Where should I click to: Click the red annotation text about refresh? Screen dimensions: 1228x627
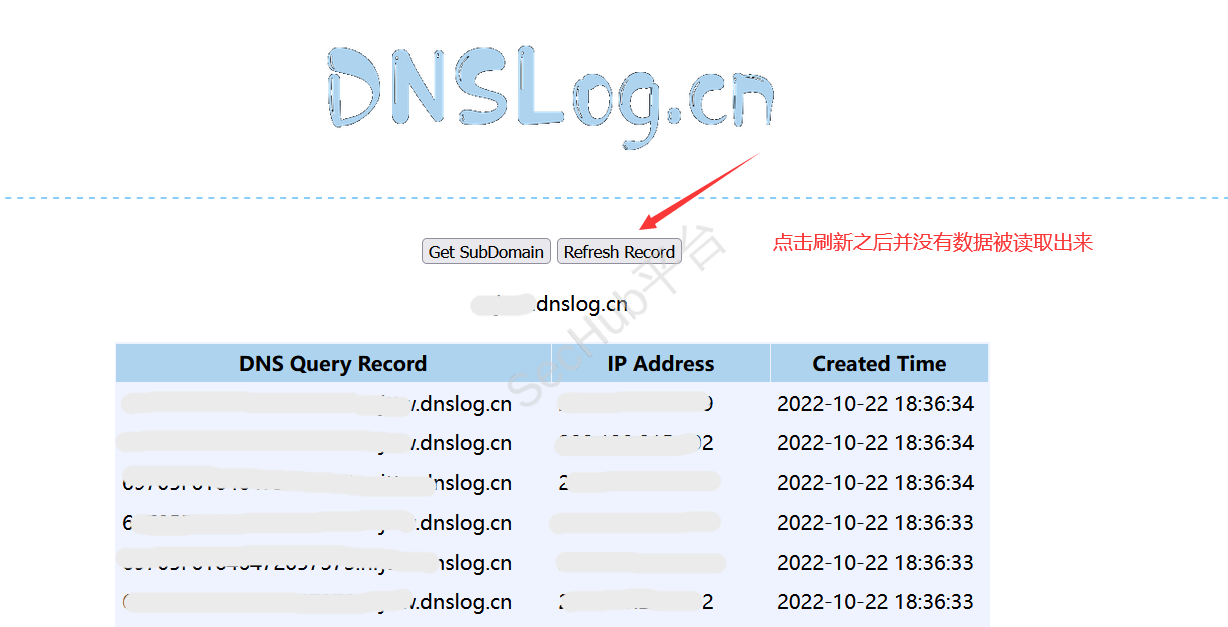932,242
